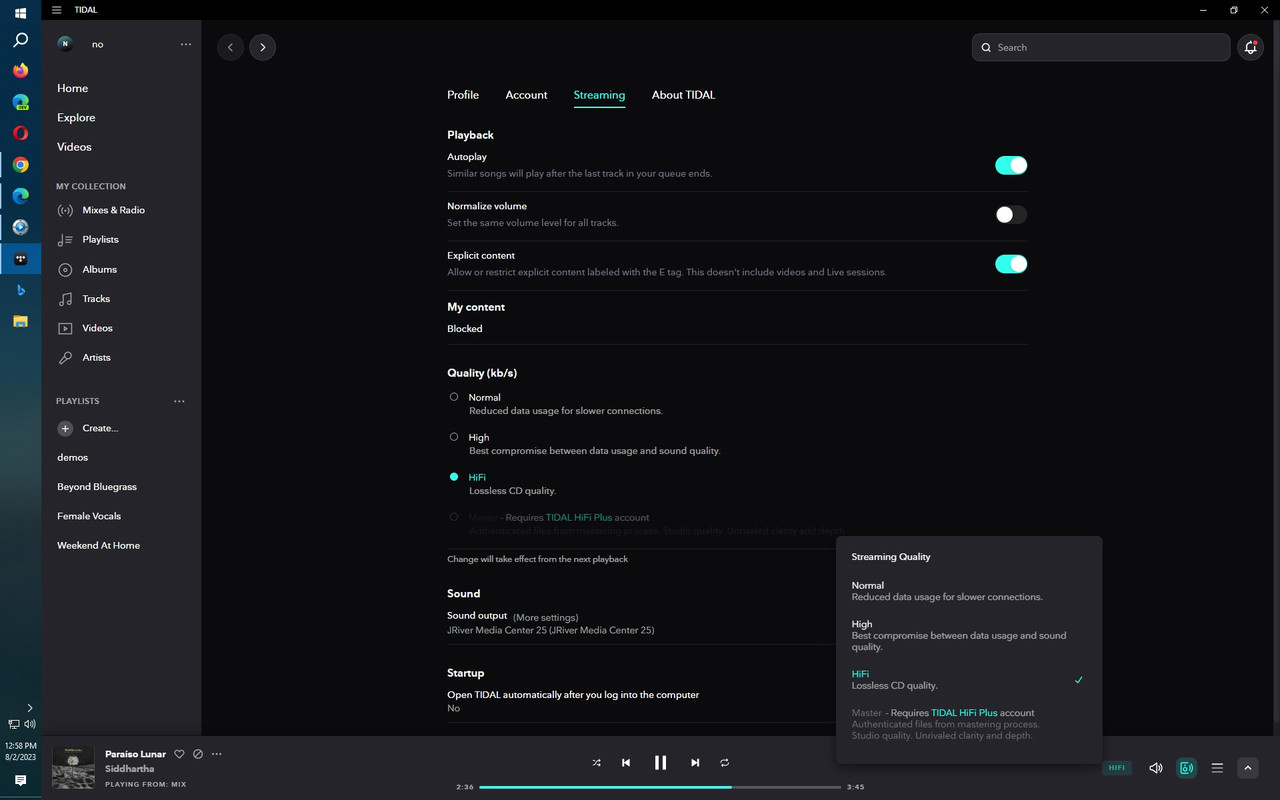Open More settings for sound output

point(546,617)
